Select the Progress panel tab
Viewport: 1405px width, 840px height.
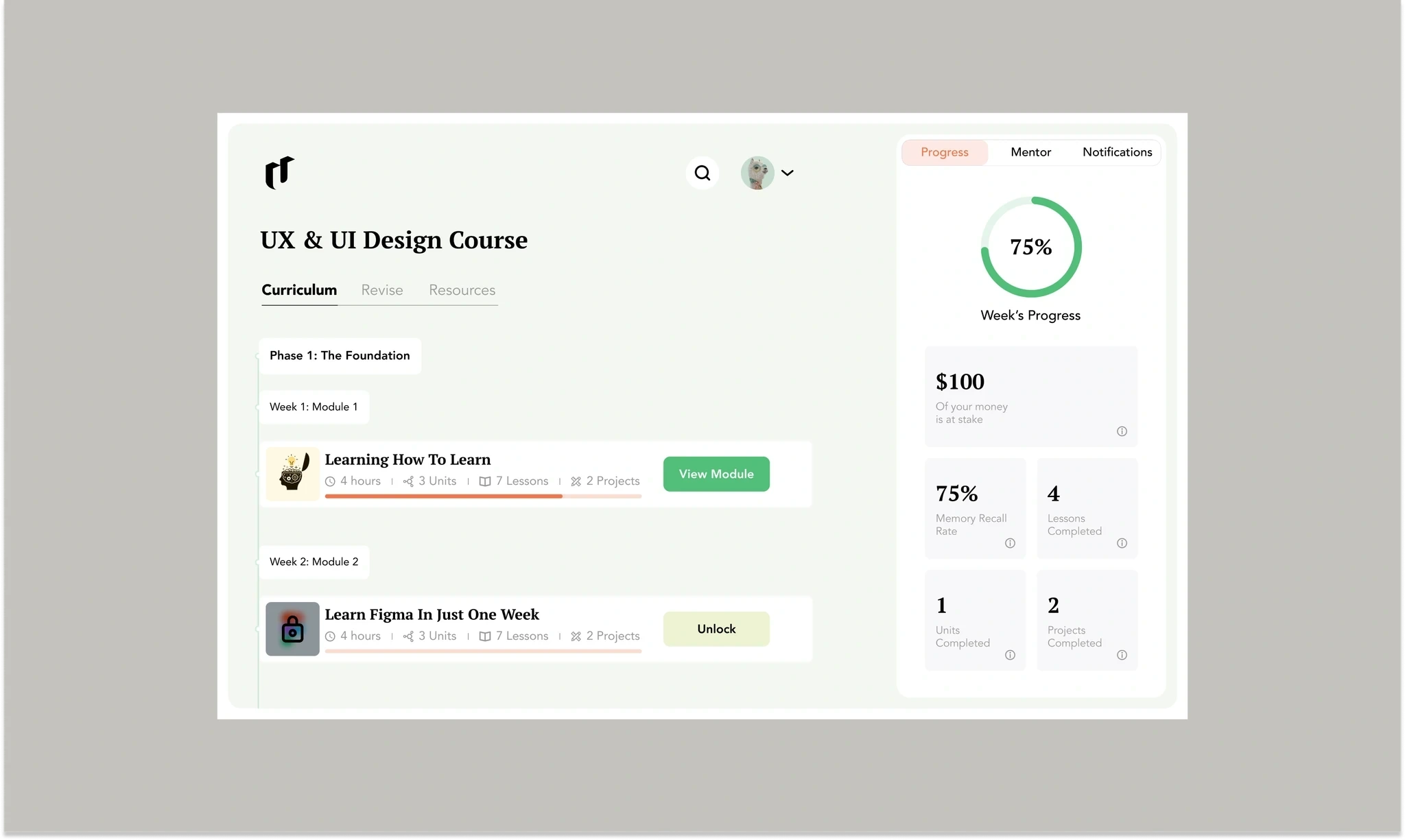(x=944, y=152)
